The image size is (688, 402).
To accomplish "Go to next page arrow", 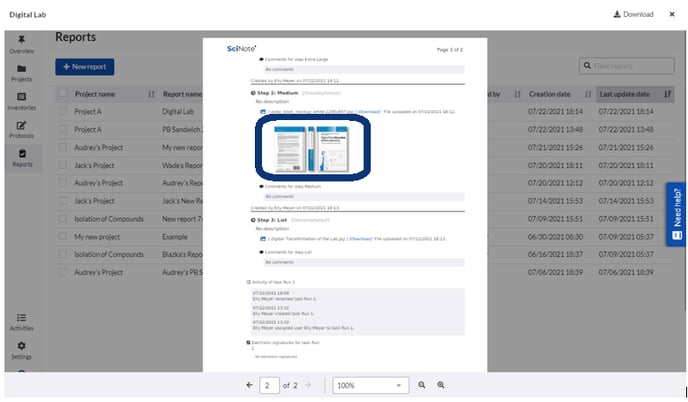I will click(x=308, y=385).
